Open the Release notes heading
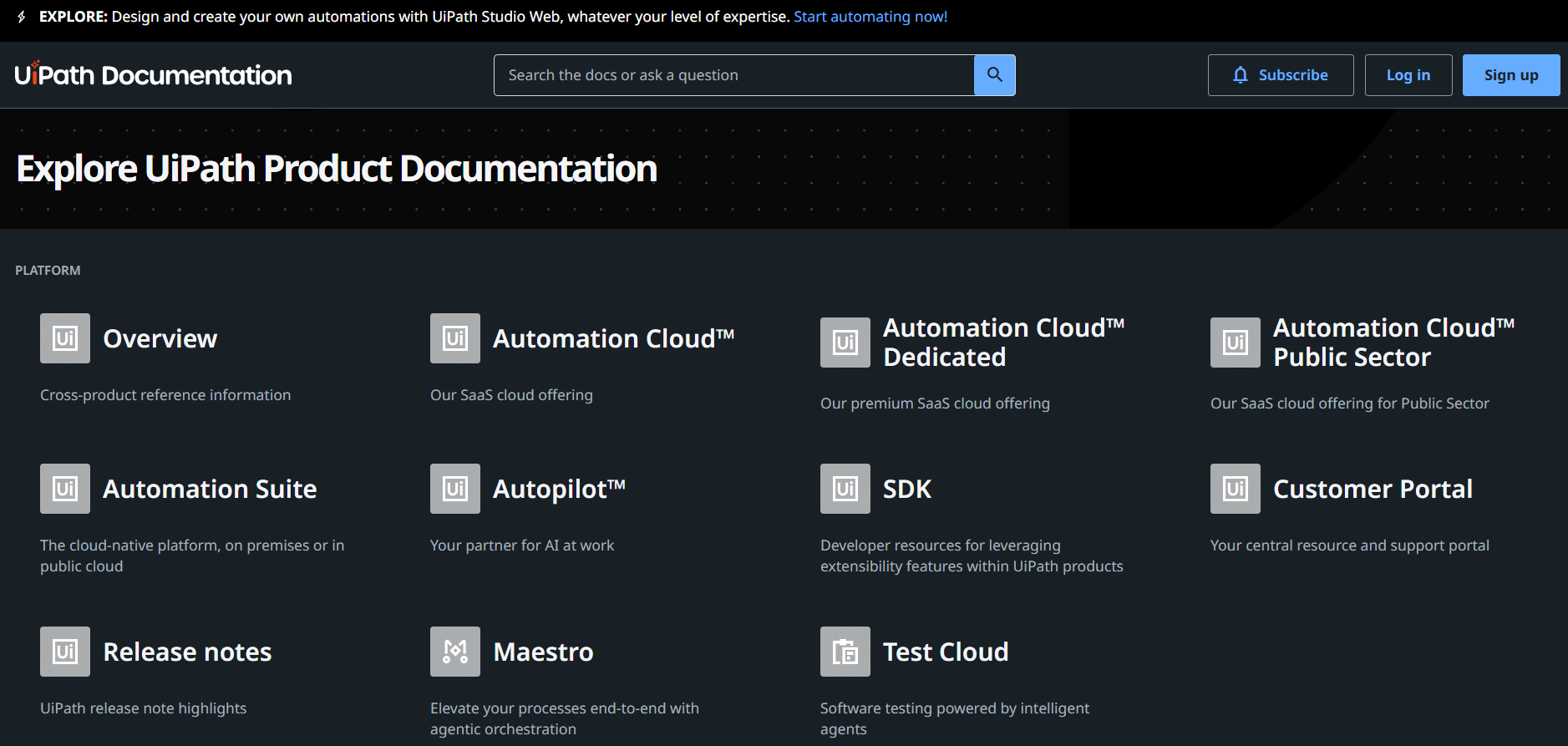Viewport: 1568px width, 746px height. [x=187, y=652]
